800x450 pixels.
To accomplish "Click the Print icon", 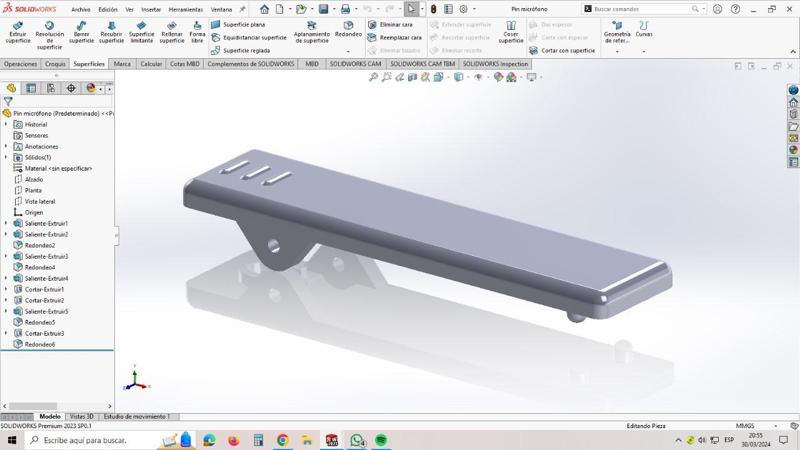I will tap(345, 9).
